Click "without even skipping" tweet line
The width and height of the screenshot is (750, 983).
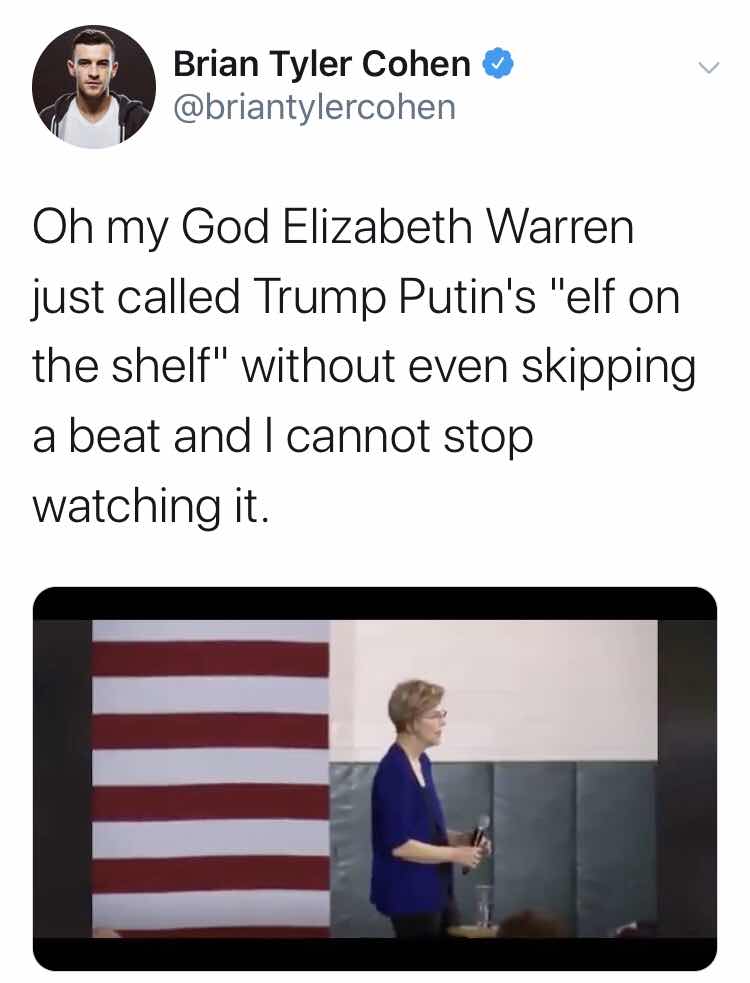(x=469, y=367)
